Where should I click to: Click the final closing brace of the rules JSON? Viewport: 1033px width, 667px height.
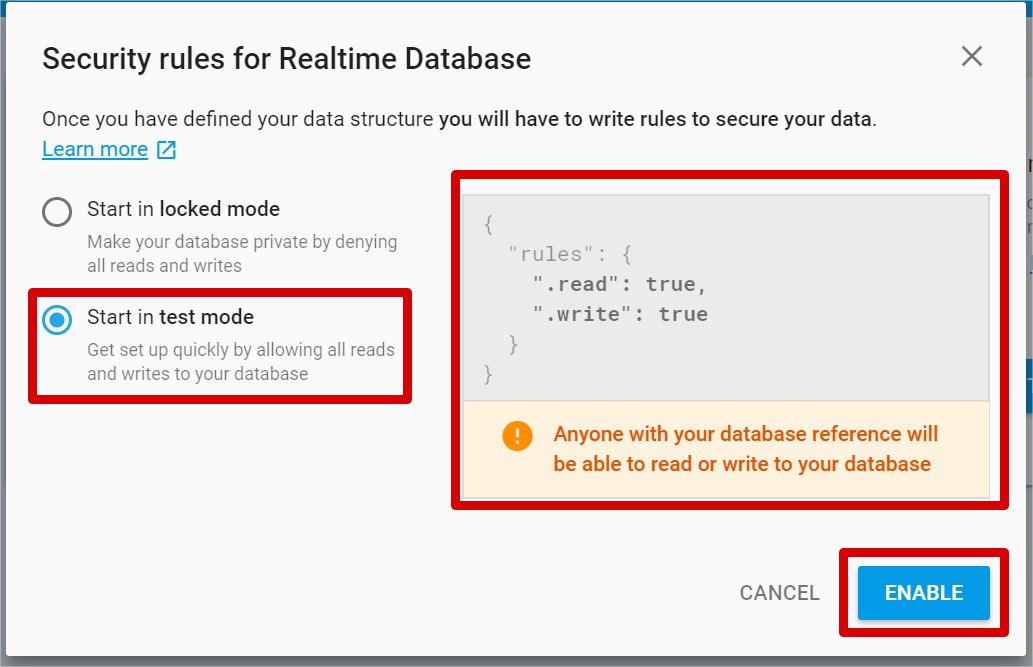[488, 374]
